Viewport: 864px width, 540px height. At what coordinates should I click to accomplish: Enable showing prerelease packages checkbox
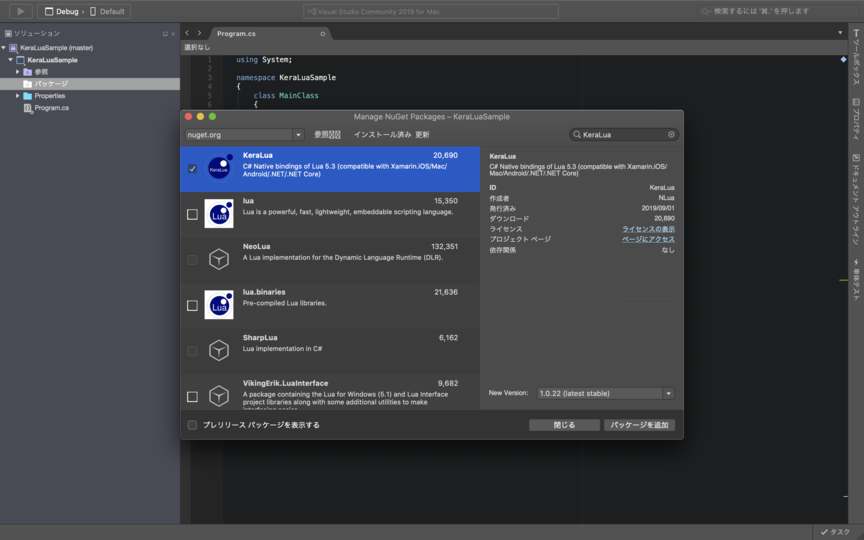pos(192,425)
